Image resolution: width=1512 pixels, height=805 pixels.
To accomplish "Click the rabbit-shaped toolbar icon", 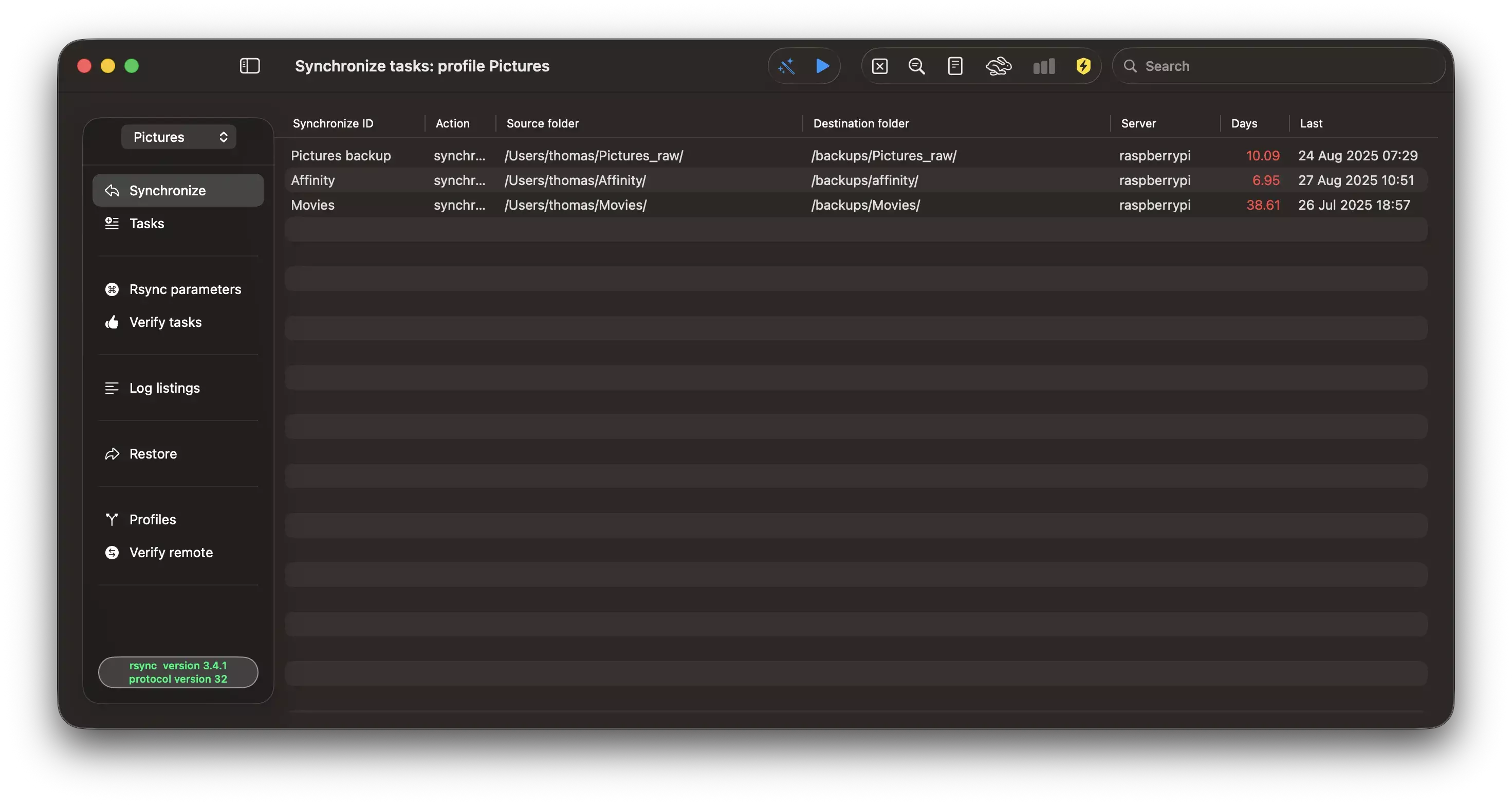I will point(998,66).
